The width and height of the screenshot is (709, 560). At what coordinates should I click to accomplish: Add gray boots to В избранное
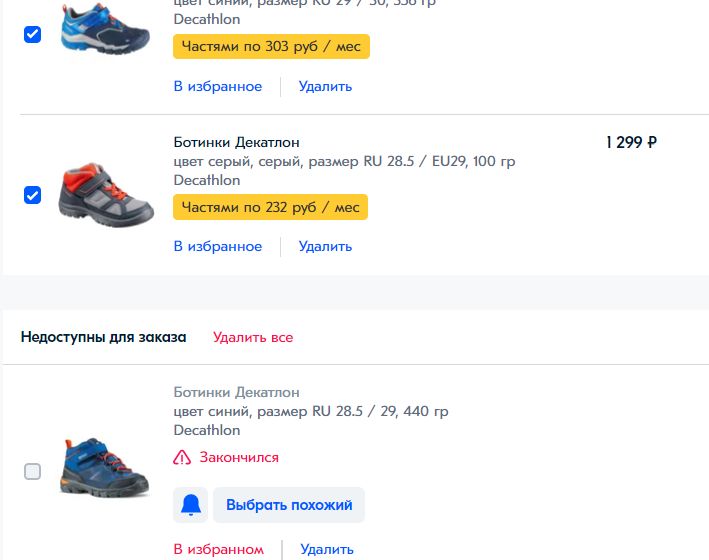tap(218, 246)
